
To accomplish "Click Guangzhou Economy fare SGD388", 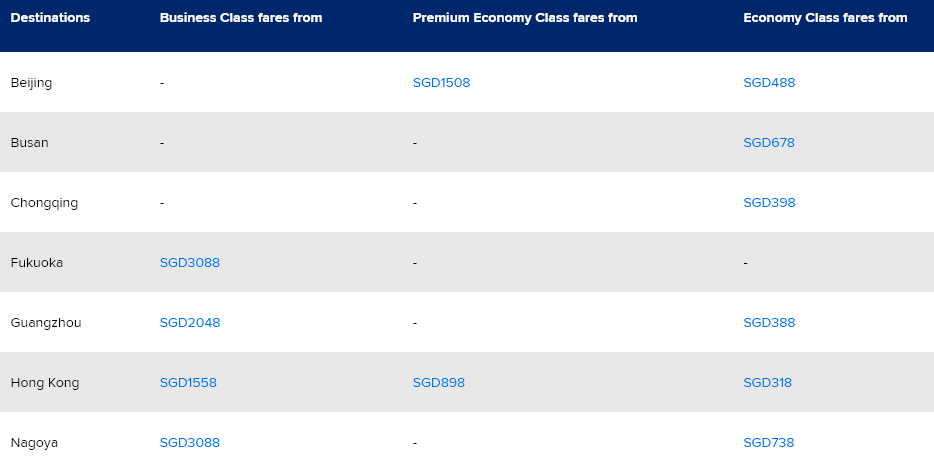I will (769, 323).
